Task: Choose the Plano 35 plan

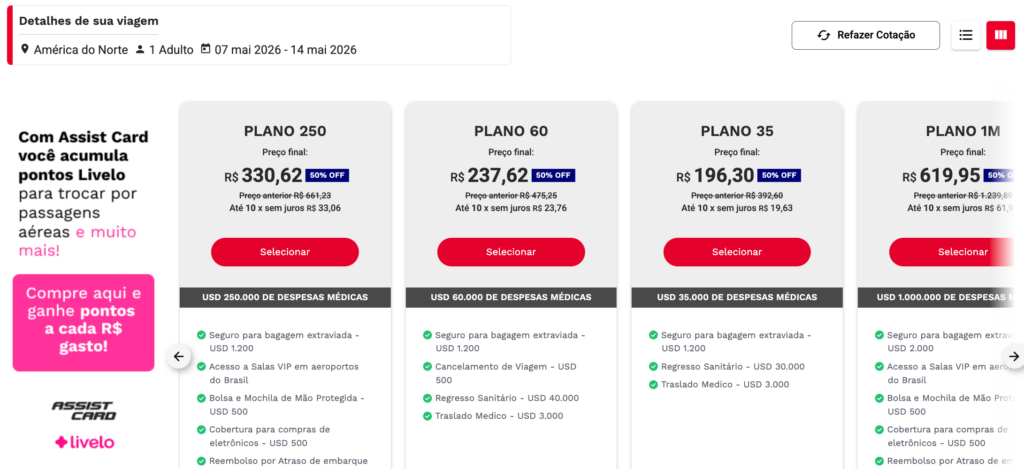Action: pyautogui.click(x=737, y=252)
